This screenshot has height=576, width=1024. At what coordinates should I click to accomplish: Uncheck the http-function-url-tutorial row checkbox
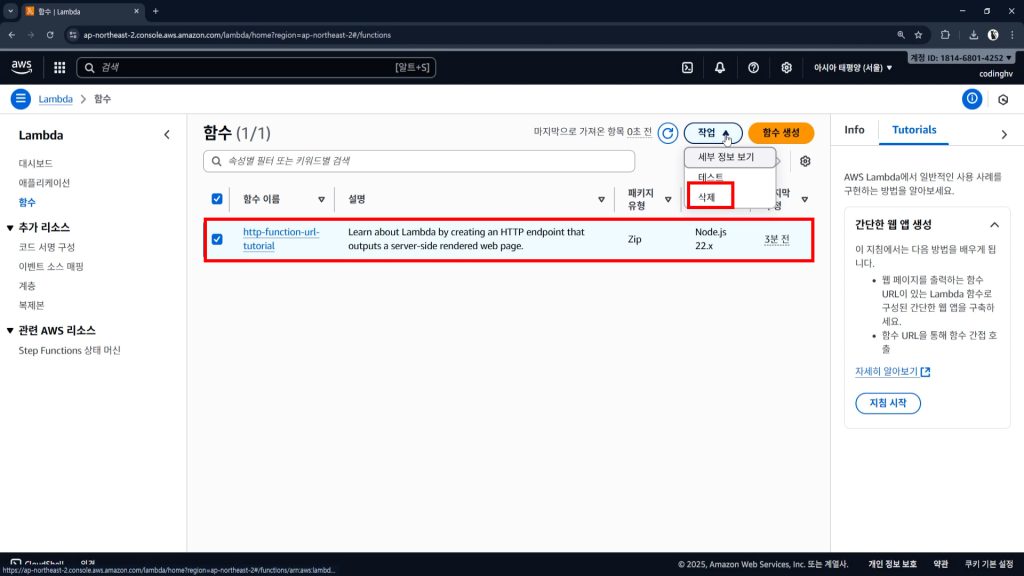click(x=217, y=240)
